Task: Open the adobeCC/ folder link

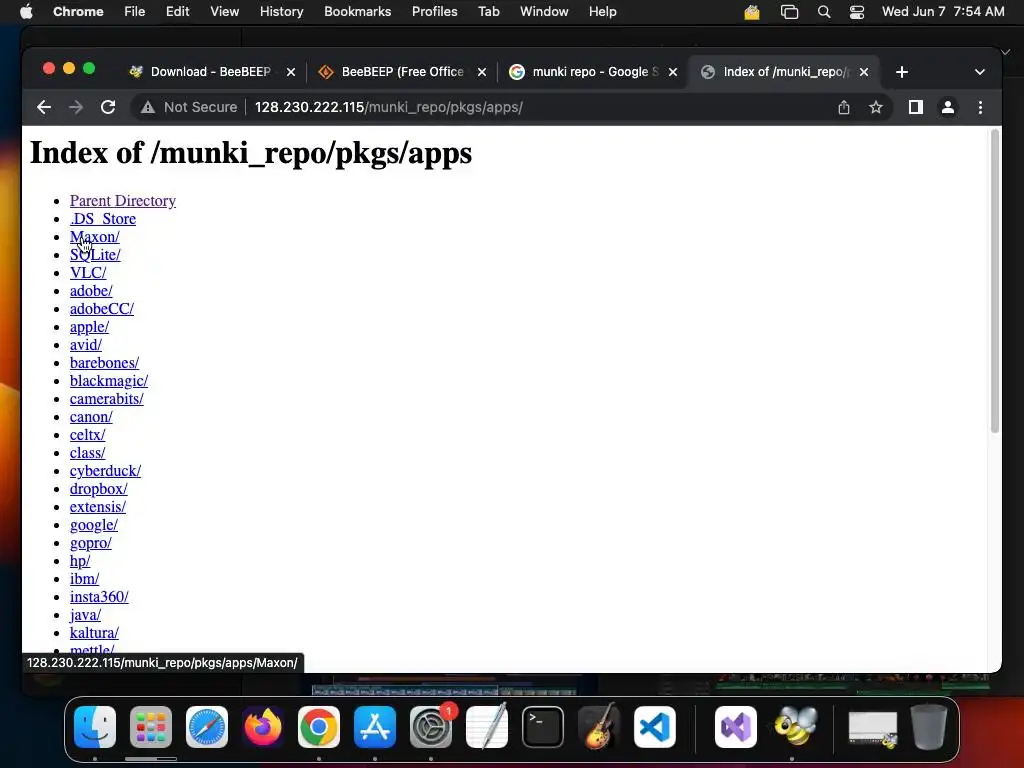Action: point(102,308)
